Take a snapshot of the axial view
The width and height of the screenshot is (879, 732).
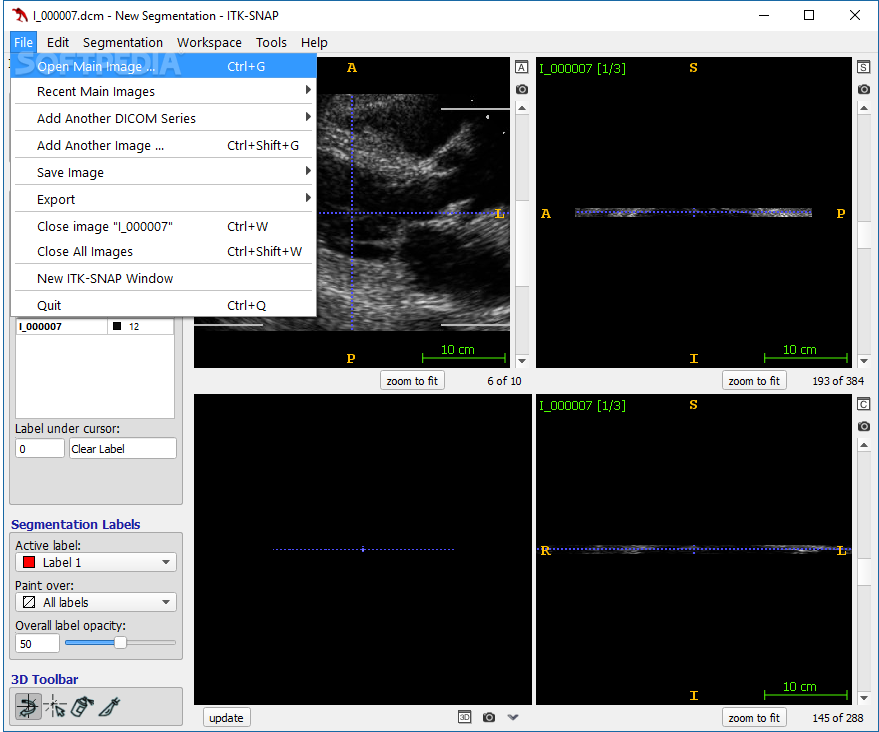pos(521,89)
